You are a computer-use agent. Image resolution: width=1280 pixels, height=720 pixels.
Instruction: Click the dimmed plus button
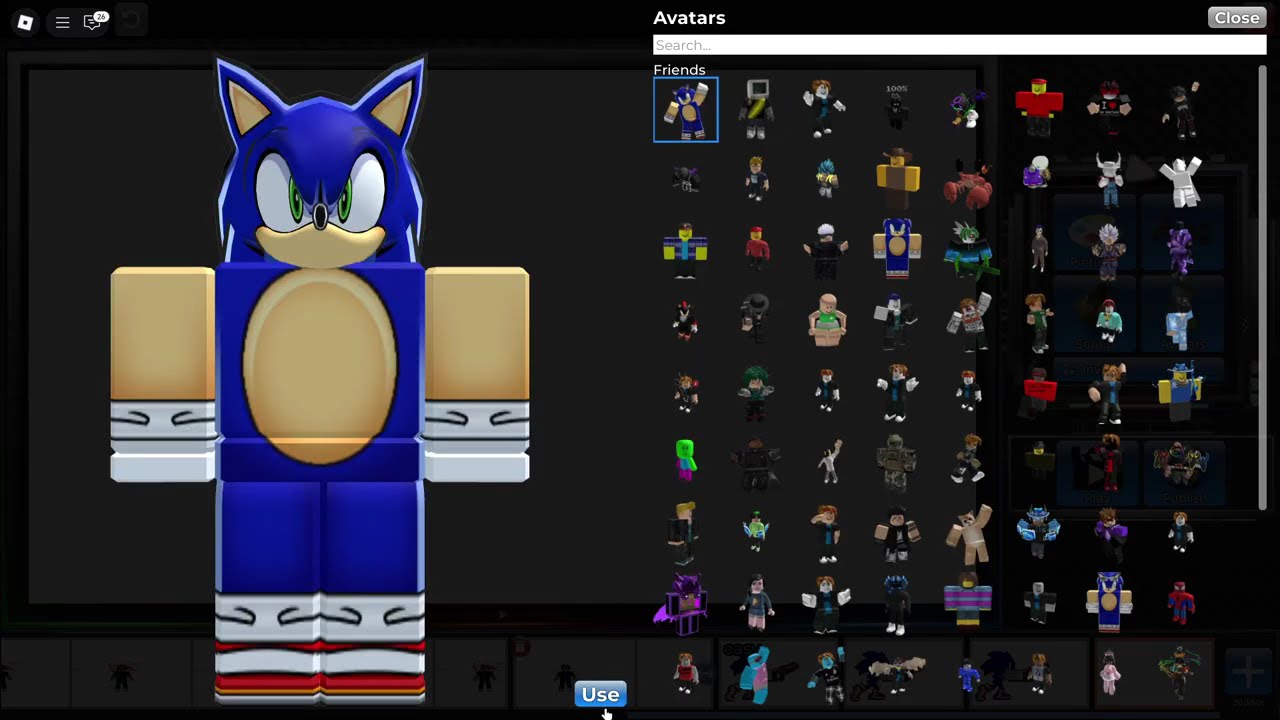(1247, 673)
